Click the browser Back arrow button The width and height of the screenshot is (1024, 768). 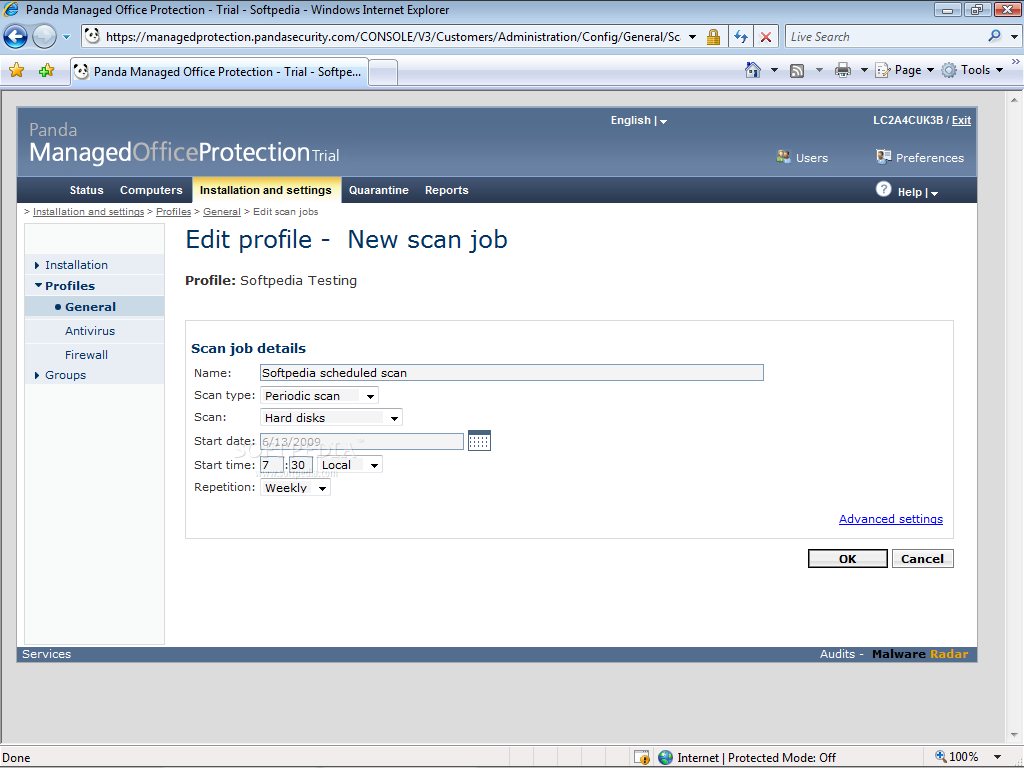tap(16, 37)
